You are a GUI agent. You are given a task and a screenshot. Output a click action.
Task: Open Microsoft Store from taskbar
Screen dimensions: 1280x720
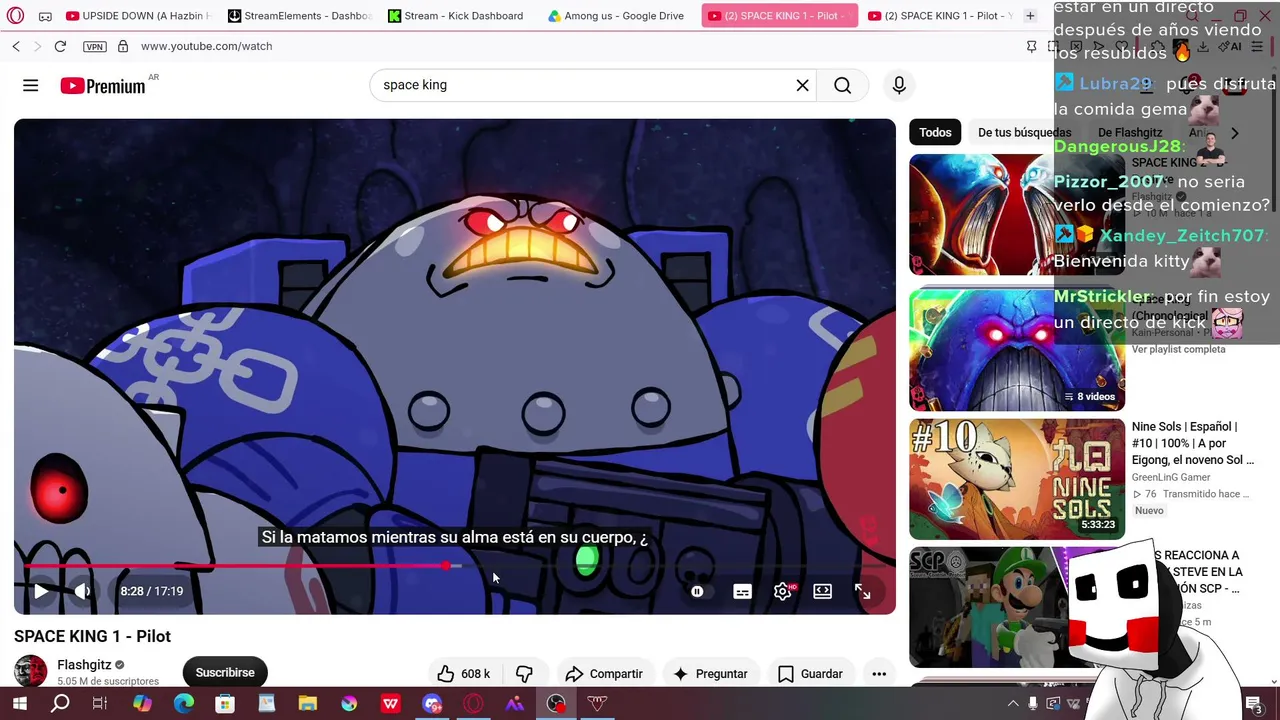225,704
